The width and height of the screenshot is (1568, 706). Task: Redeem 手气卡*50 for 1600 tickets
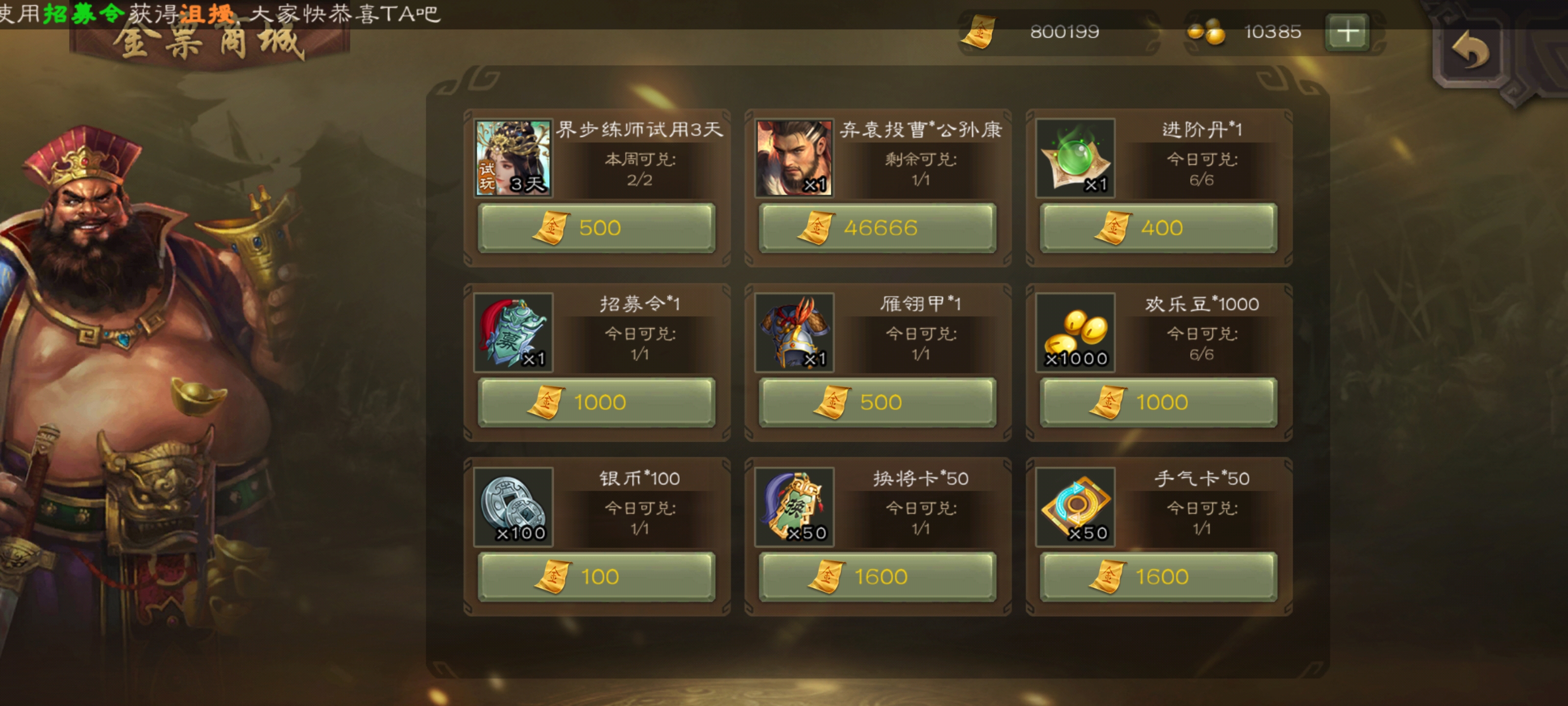(x=1158, y=576)
